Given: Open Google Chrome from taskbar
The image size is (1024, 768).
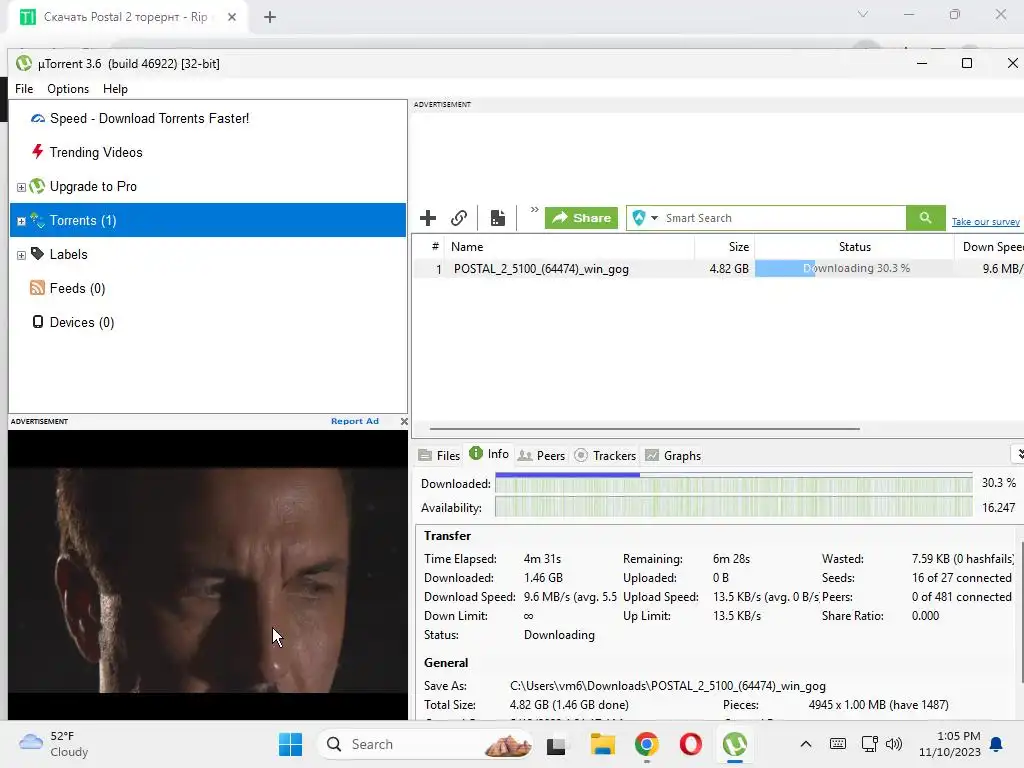Looking at the screenshot, I should pyautogui.click(x=647, y=744).
